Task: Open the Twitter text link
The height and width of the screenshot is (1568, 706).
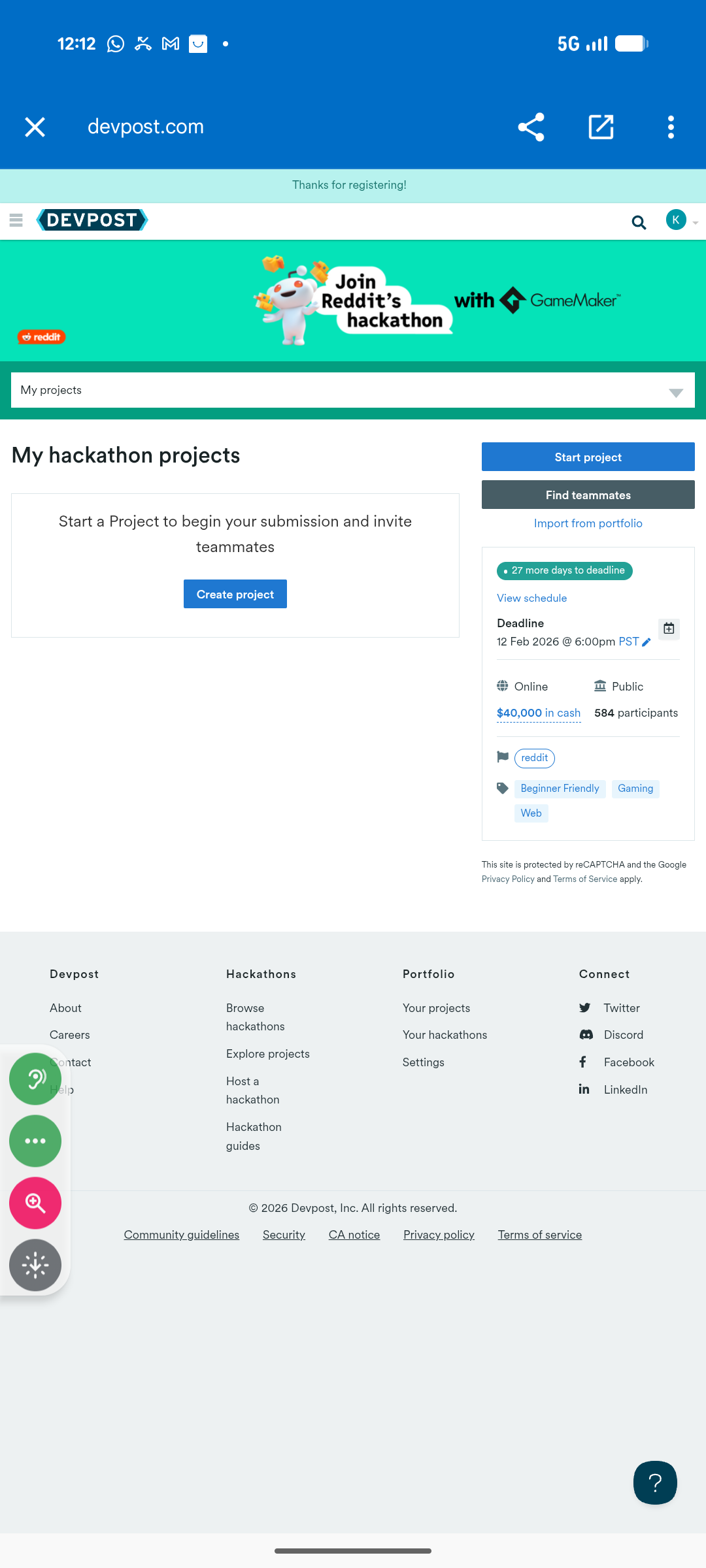Action: tap(622, 1007)
